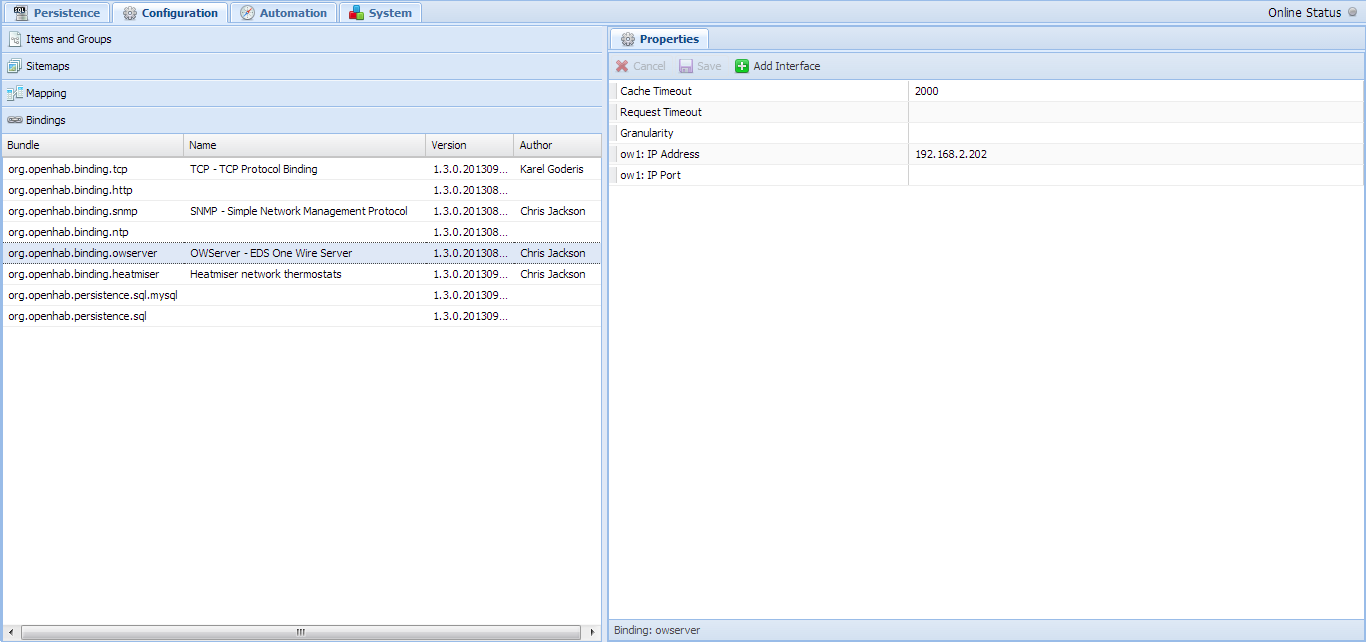Edit the Cache Timeout value 2000
The height and width of the screenshot is (642, 1366).
point(1135,91)
